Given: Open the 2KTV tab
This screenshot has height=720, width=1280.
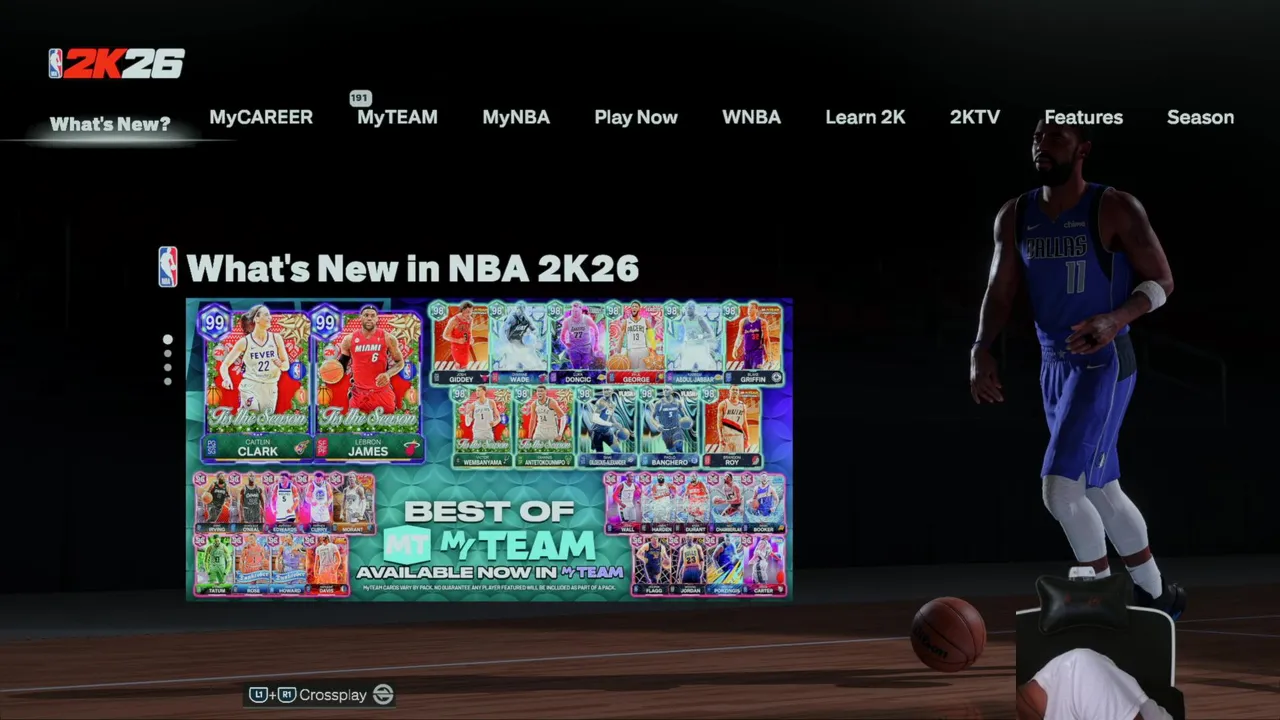Looking at the screenshot, I should tap(975, 117).
